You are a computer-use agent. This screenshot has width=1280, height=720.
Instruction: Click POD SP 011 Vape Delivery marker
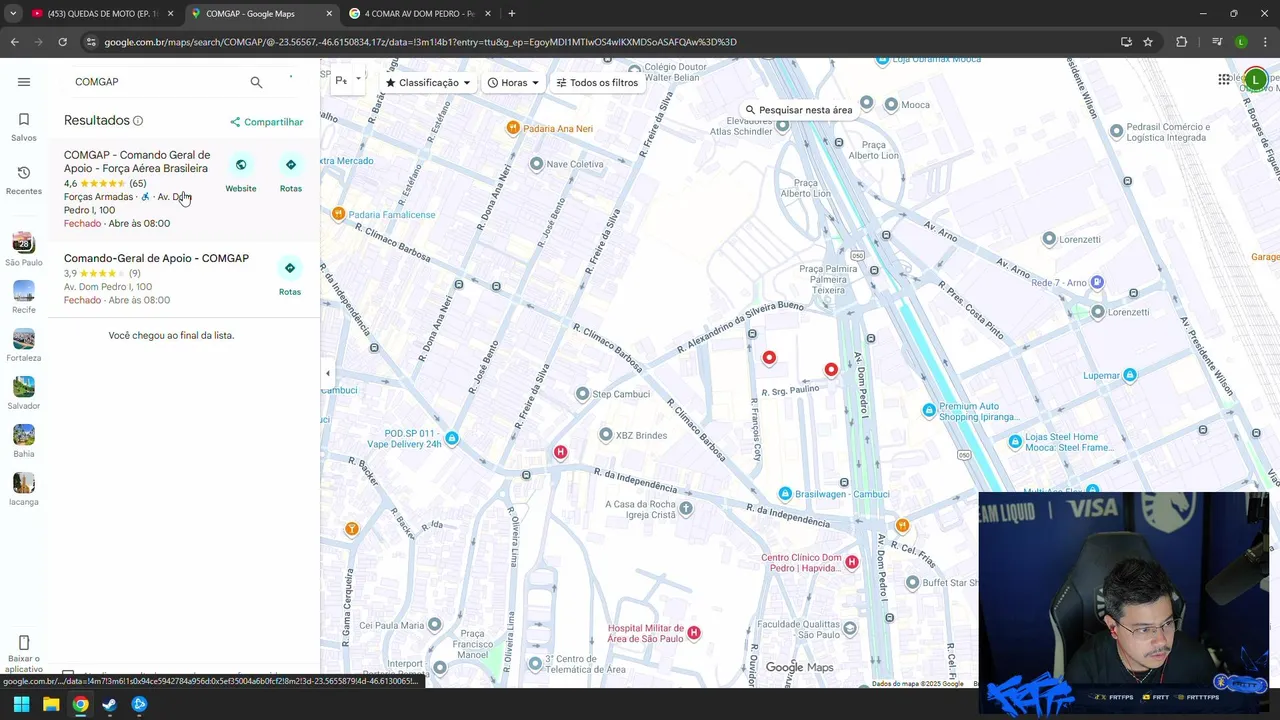tap(452, 439)
